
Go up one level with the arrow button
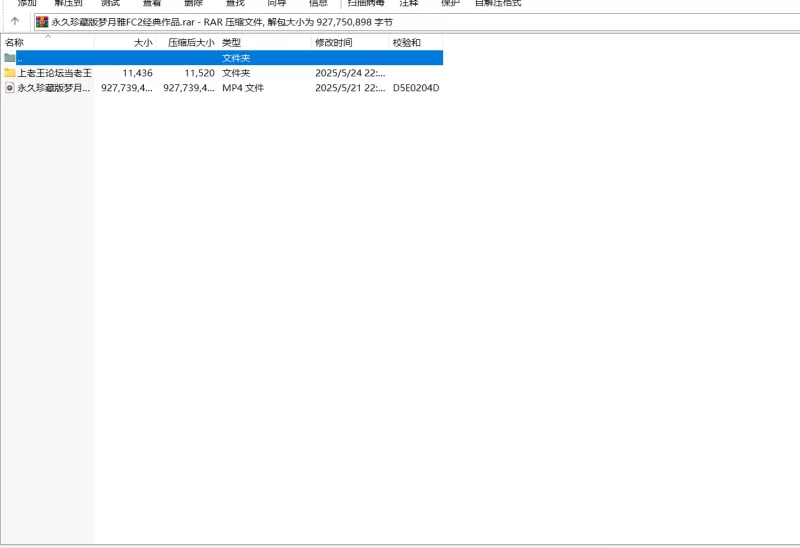coord(15,21)
